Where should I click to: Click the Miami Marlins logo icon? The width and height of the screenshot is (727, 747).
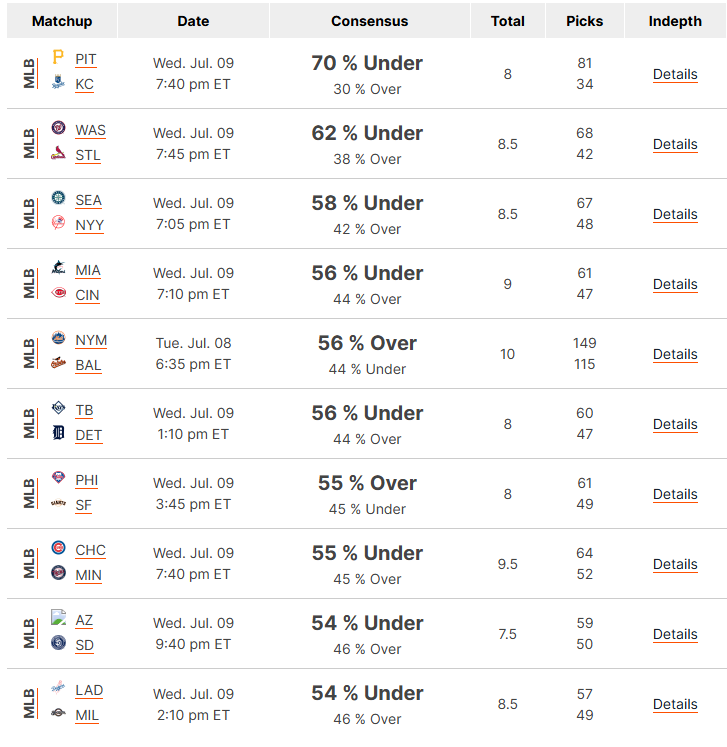pyautogui.click(x=58, y=268)
